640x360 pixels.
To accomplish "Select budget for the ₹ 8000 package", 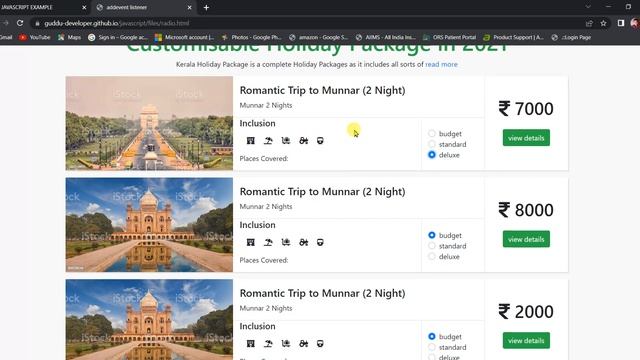I will point(432,235).
